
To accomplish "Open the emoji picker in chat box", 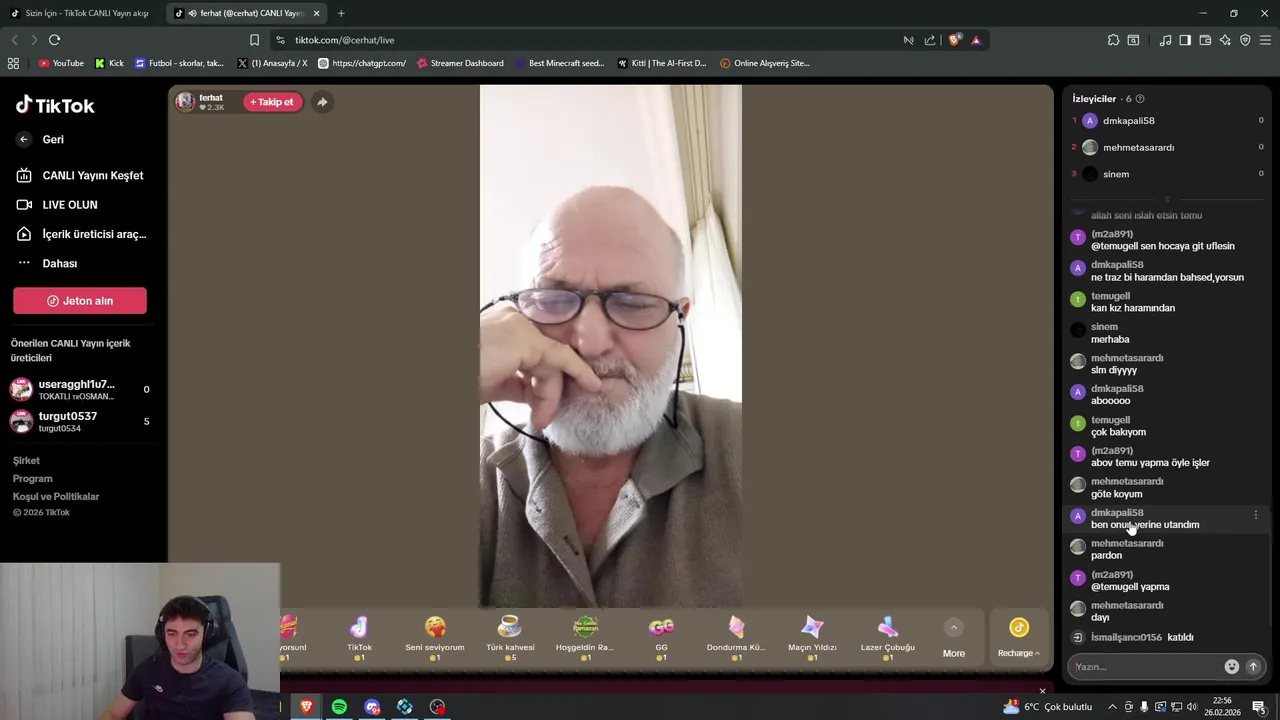I will click(1232, 667).
